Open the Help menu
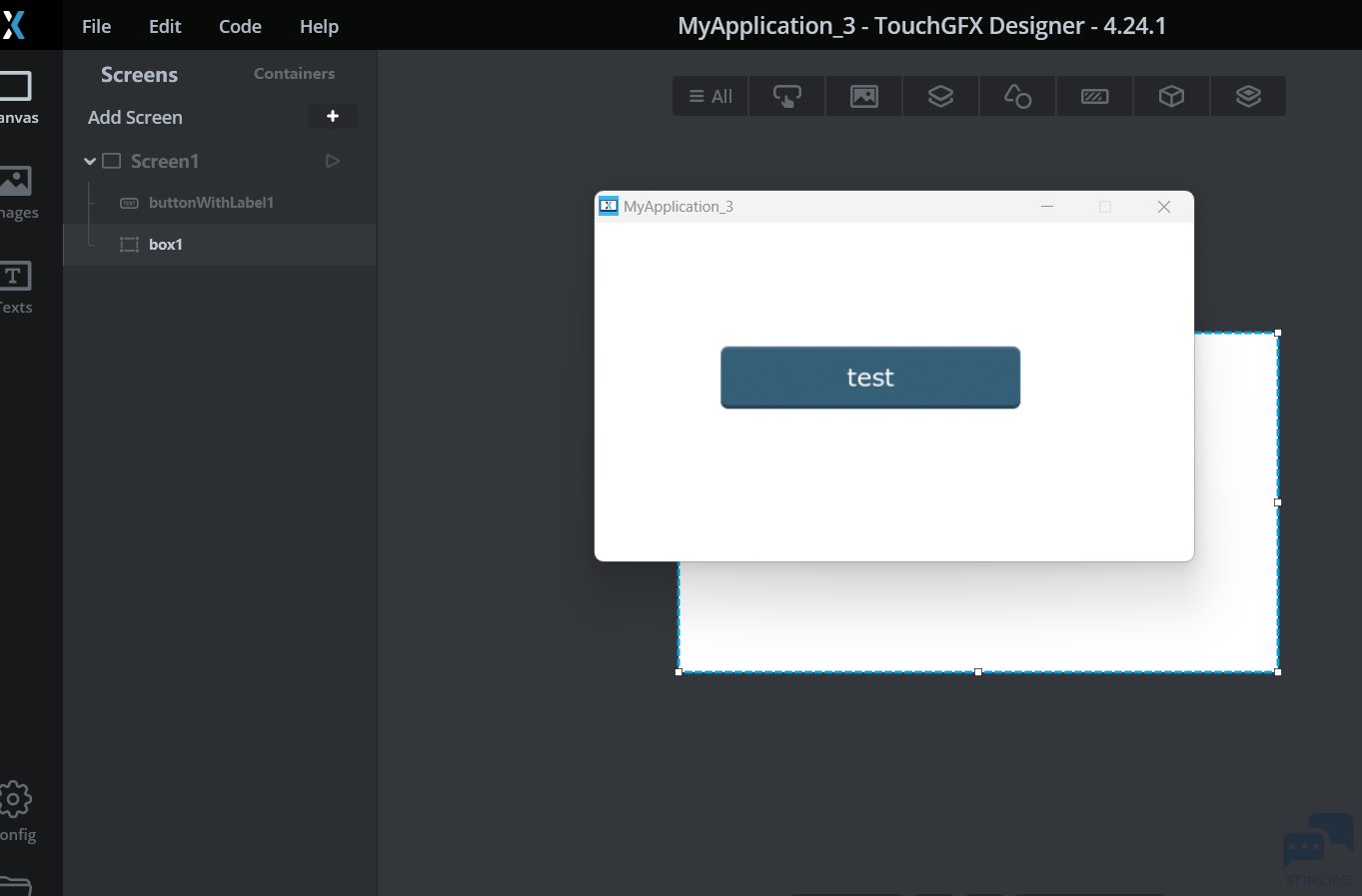The image size is (1362, 896). coord(319,26)
